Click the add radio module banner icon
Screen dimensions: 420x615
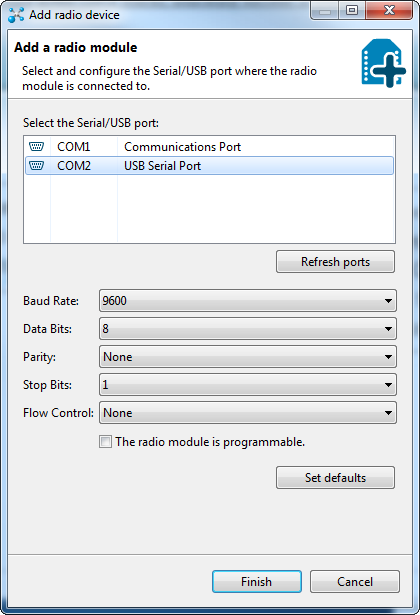[x=383, y=63]
